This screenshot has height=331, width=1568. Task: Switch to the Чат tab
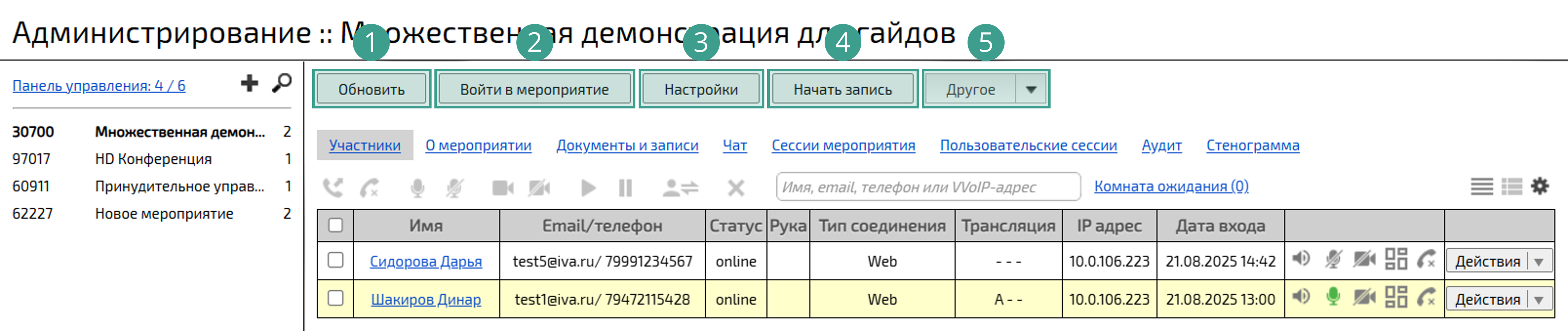coord(734,145)
